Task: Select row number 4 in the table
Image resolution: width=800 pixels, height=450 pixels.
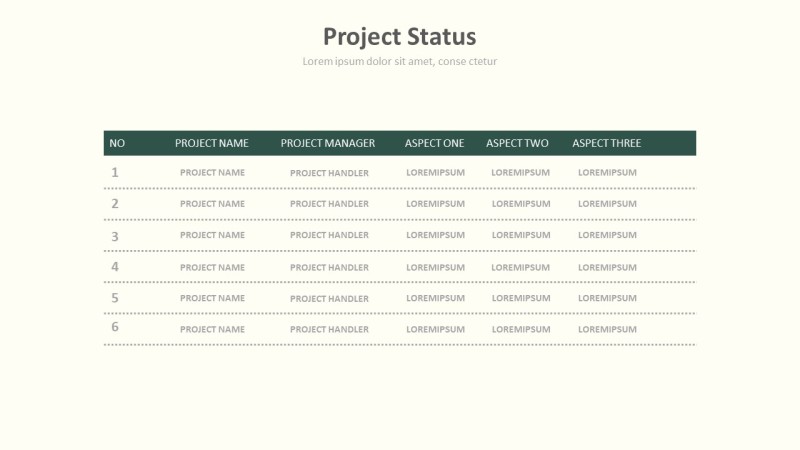Action: coord(115,267)
